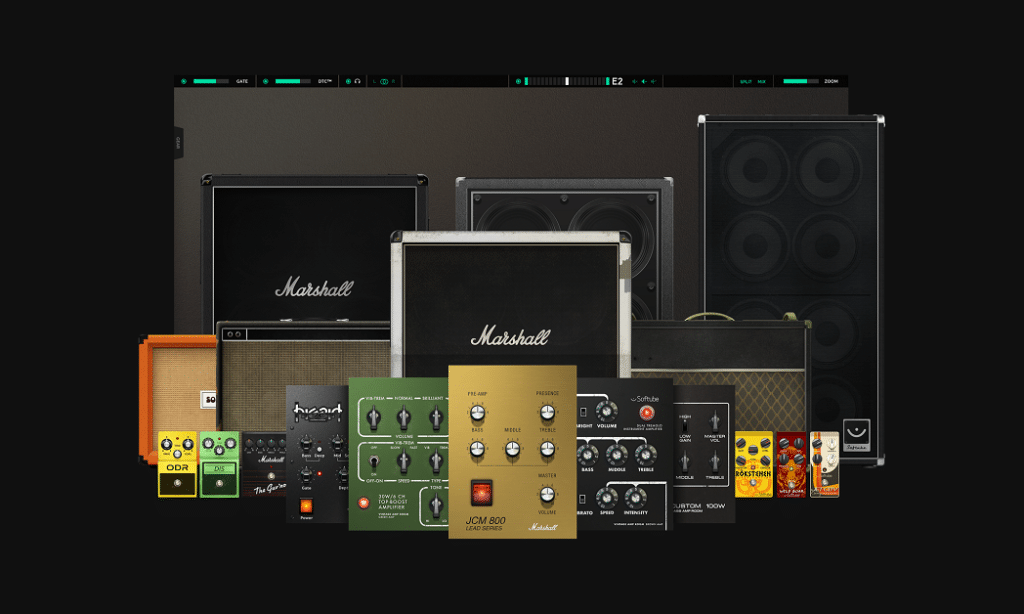Toggle the DTC power button
The image size is (1024, 614).
pos(266,82)
